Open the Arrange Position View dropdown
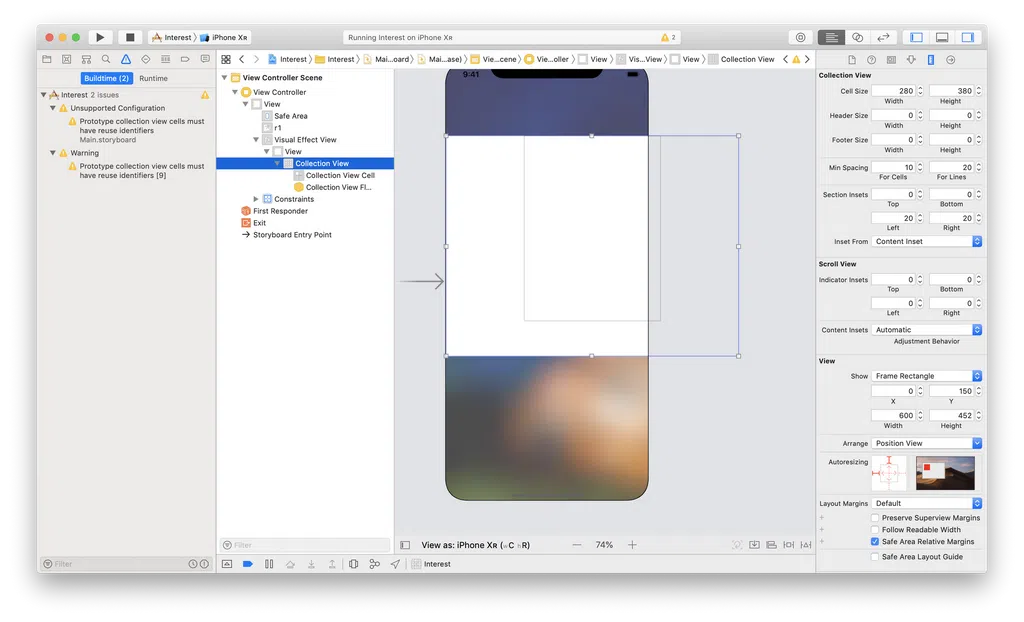Image resolution: width=1024 pixels, height=622 pixels. point(927,443)
